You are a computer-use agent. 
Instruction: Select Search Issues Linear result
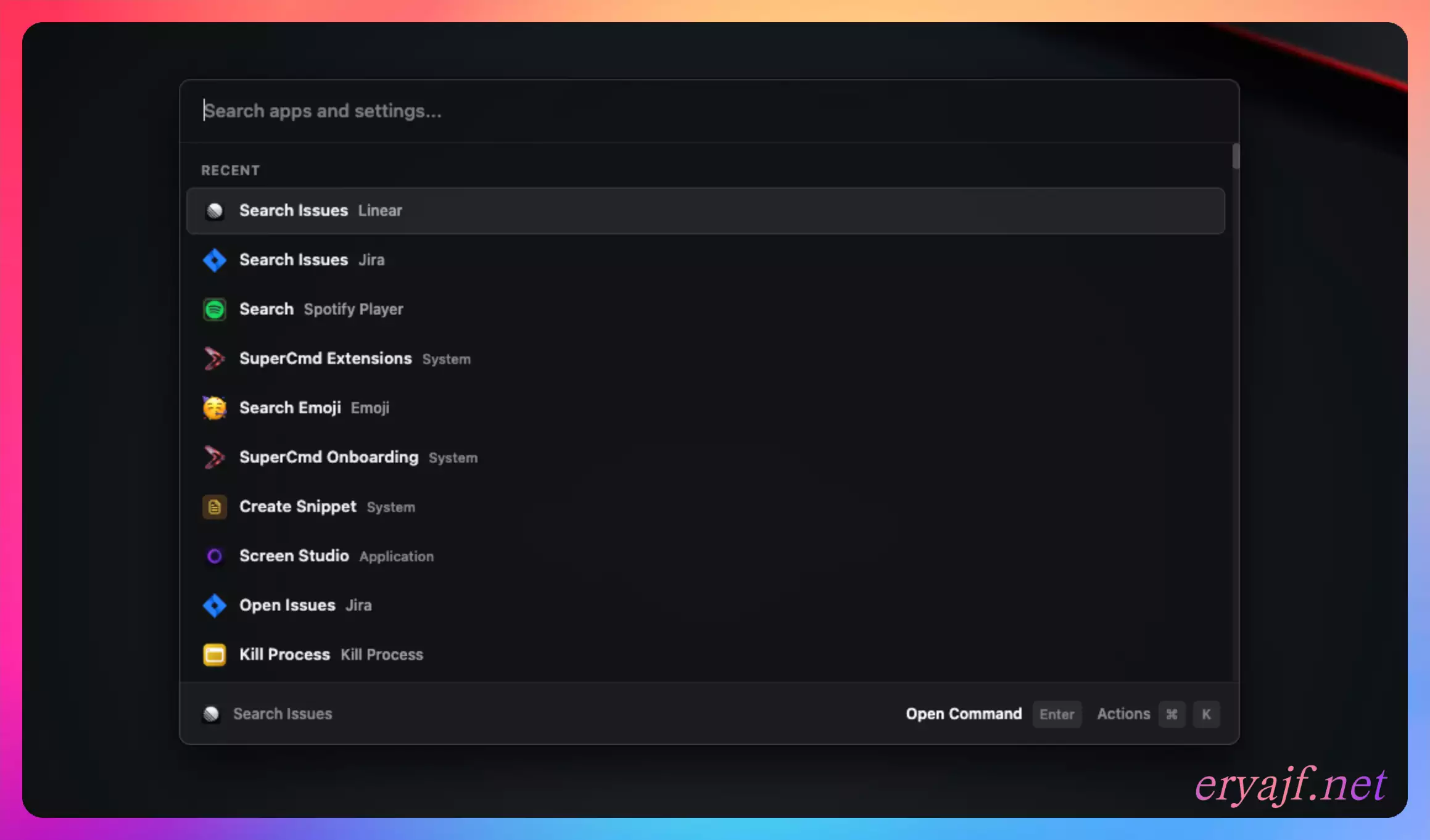(705, 211)
